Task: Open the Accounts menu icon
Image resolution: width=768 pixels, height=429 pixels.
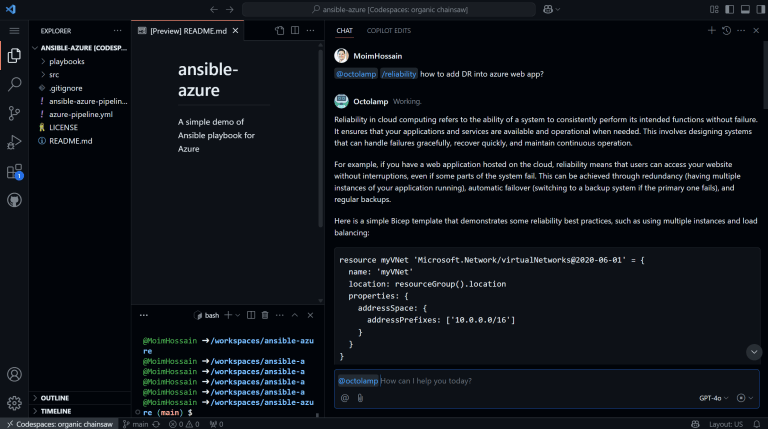Action: tap(14, 374)
